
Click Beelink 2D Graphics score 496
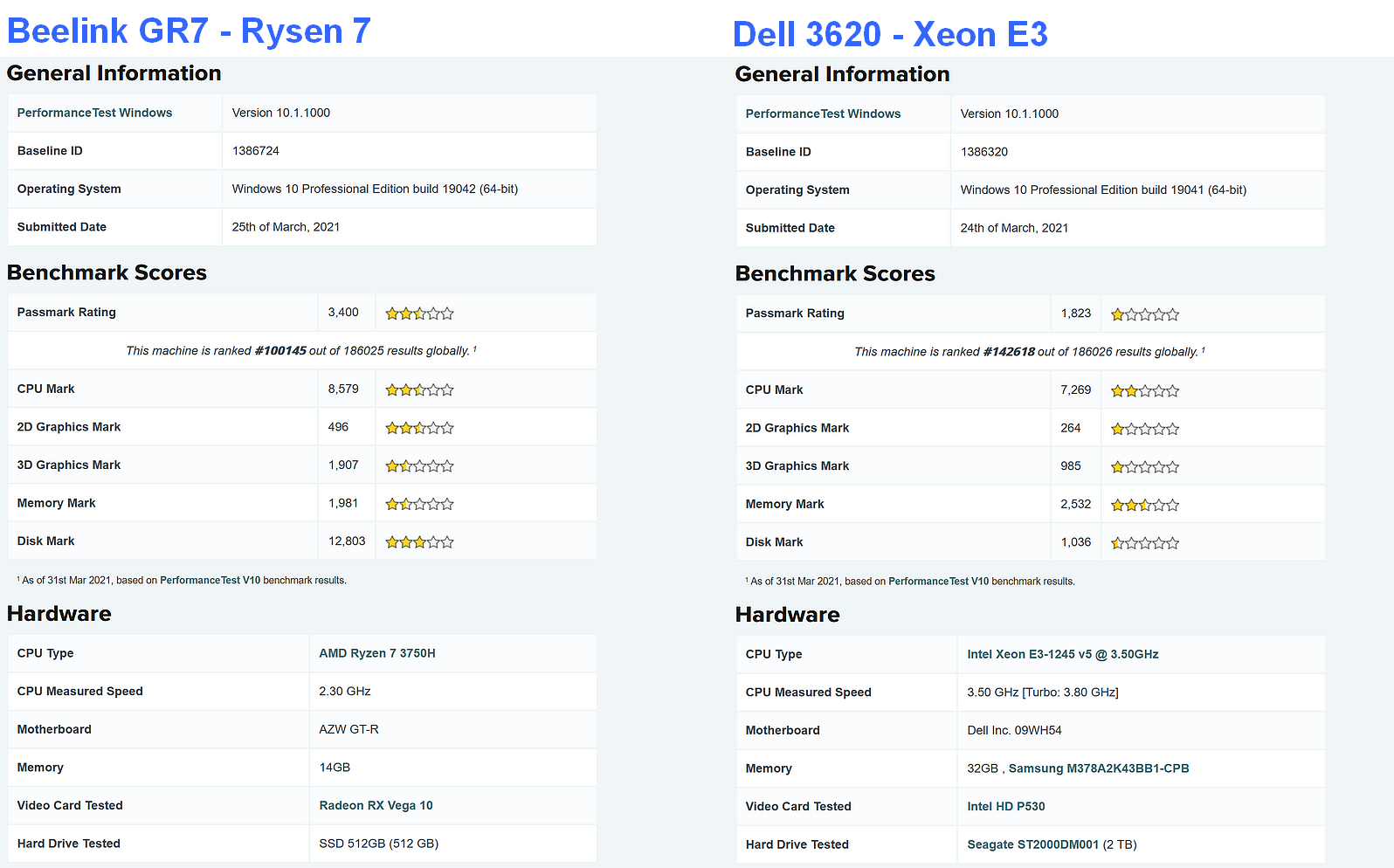(338, 426)
